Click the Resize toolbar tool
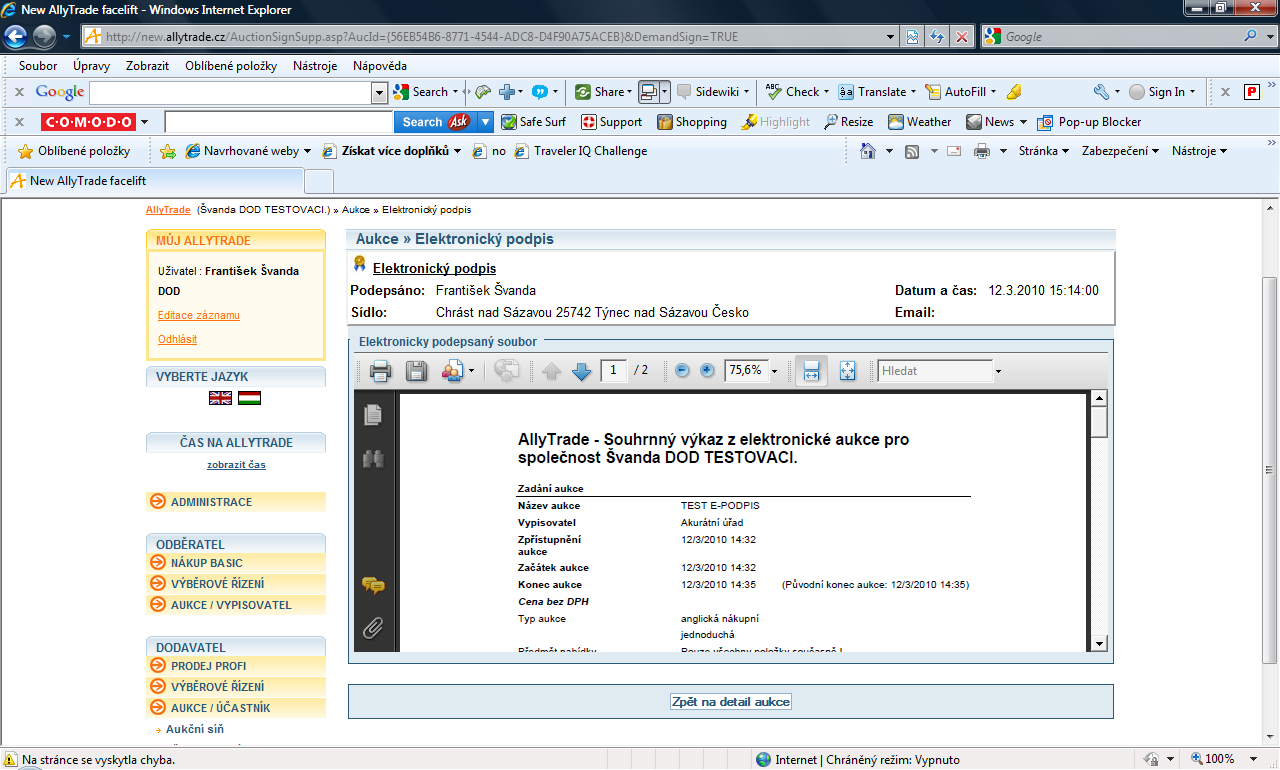 [x=849, y=122]
